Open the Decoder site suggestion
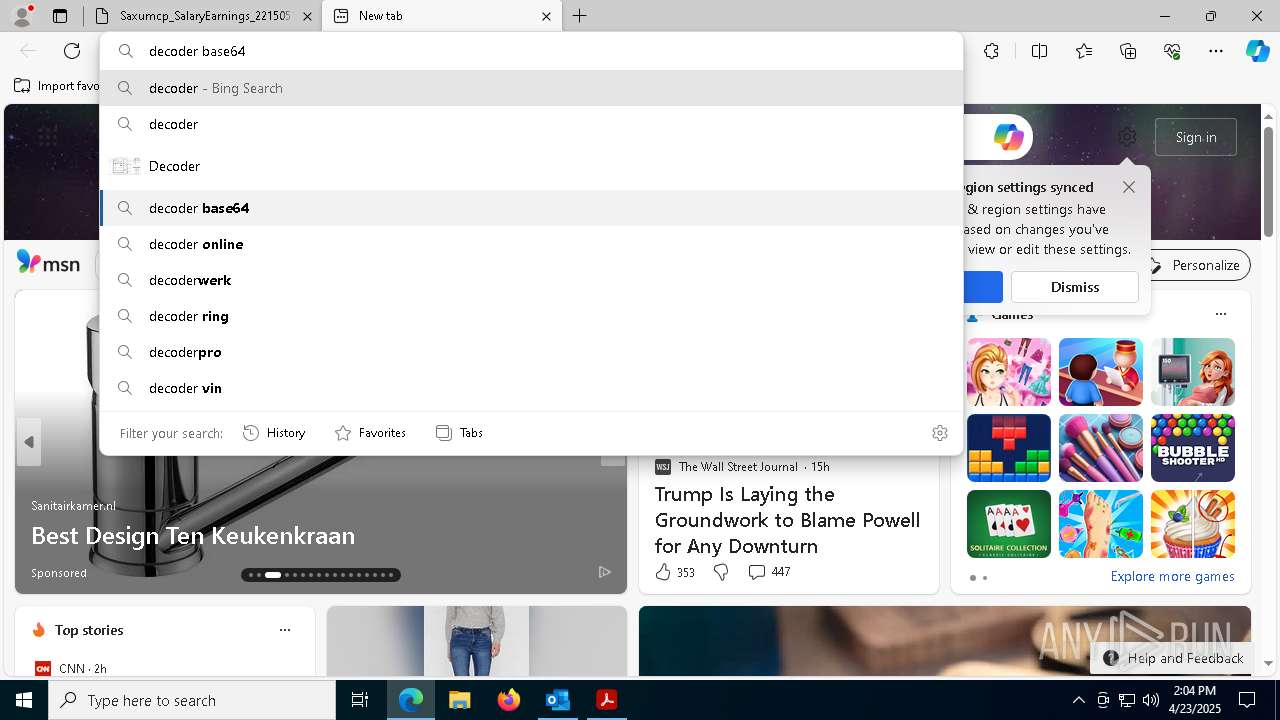Screen dimensions: 1280x720 tap(531, 166)
